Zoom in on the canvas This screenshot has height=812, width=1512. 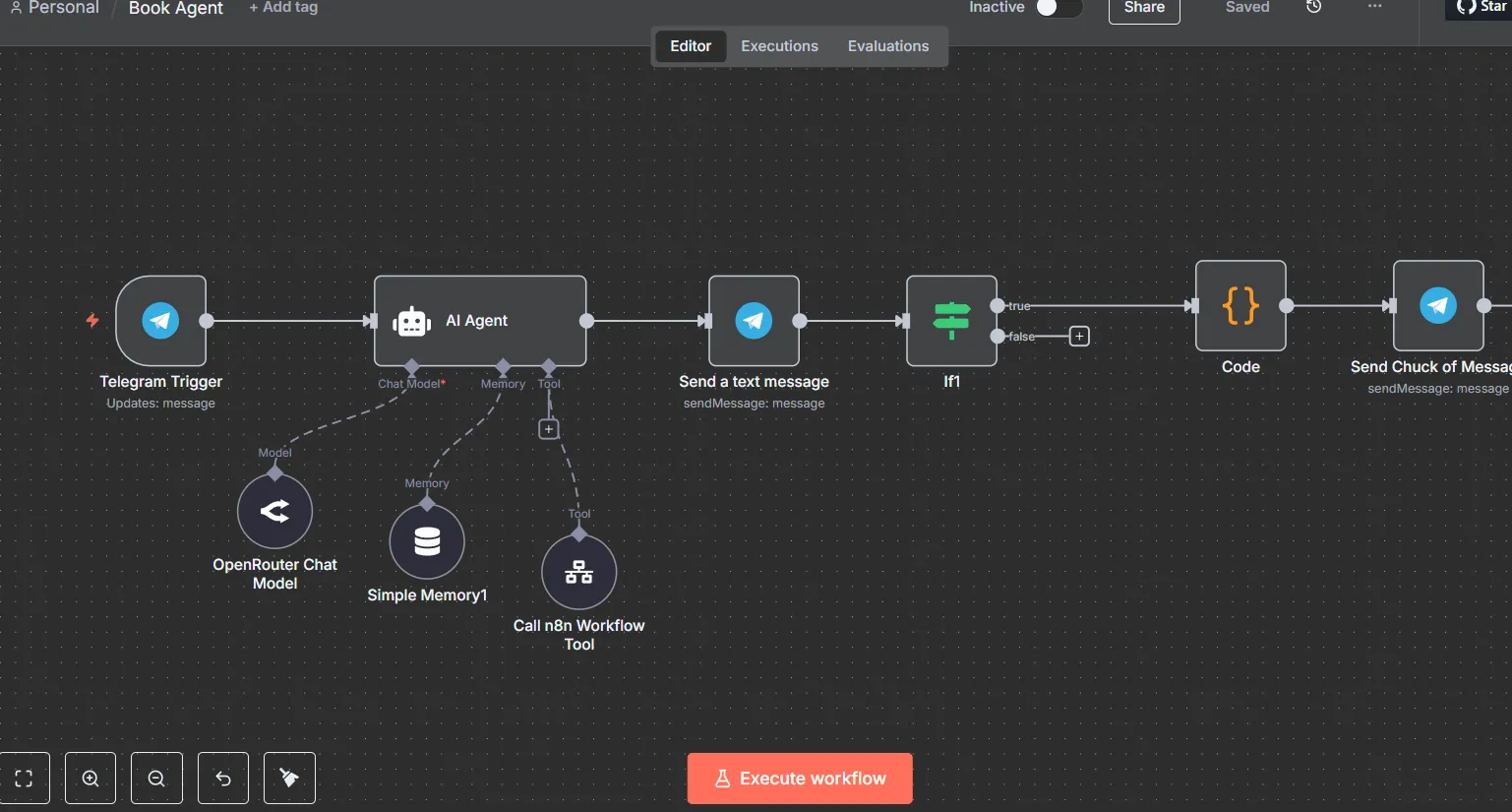(x=91, y=779)
